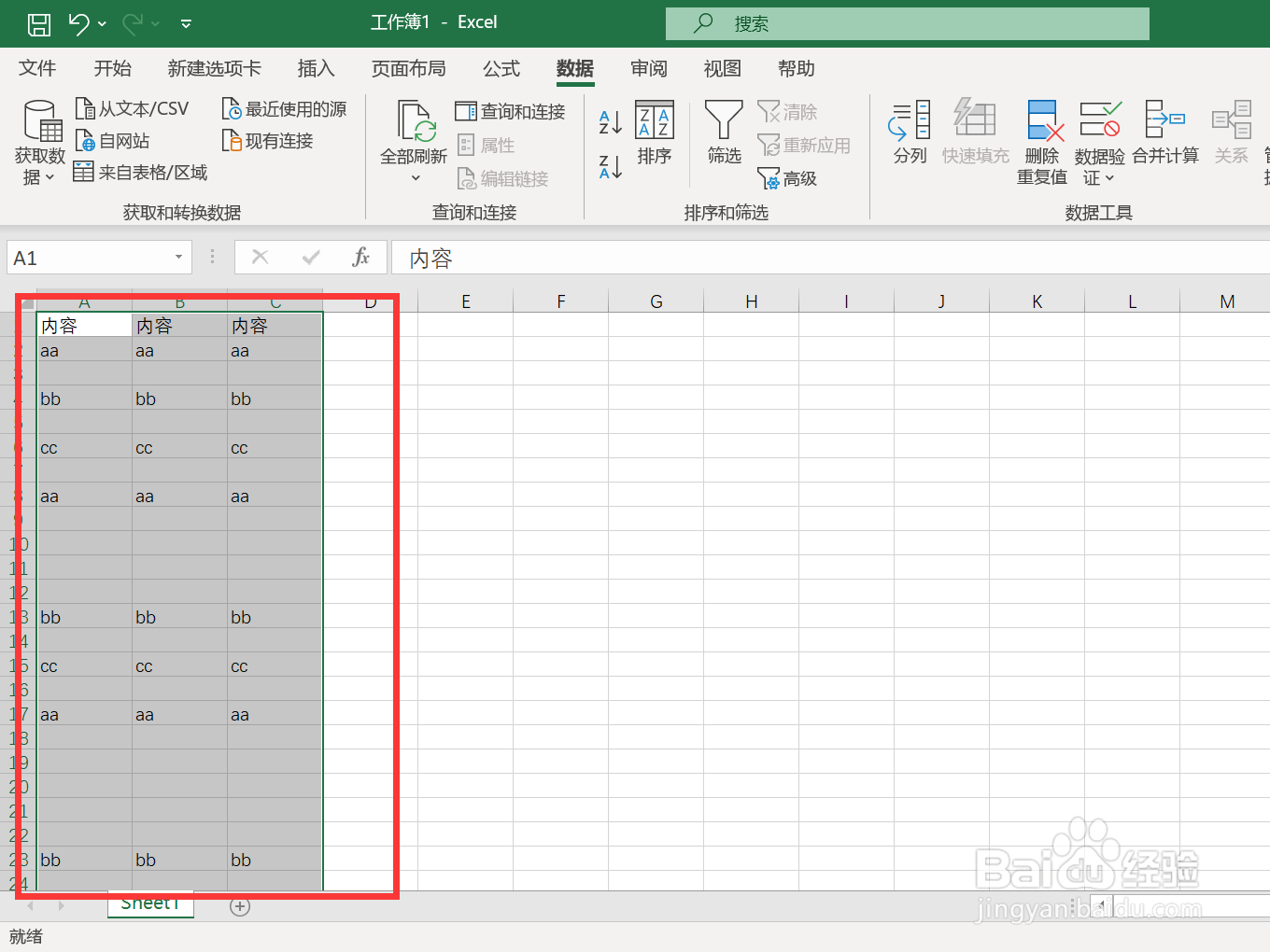1270x952 pixels.
Task: Select the 关系 (Relationships) icon
Action: point(1231,131)
